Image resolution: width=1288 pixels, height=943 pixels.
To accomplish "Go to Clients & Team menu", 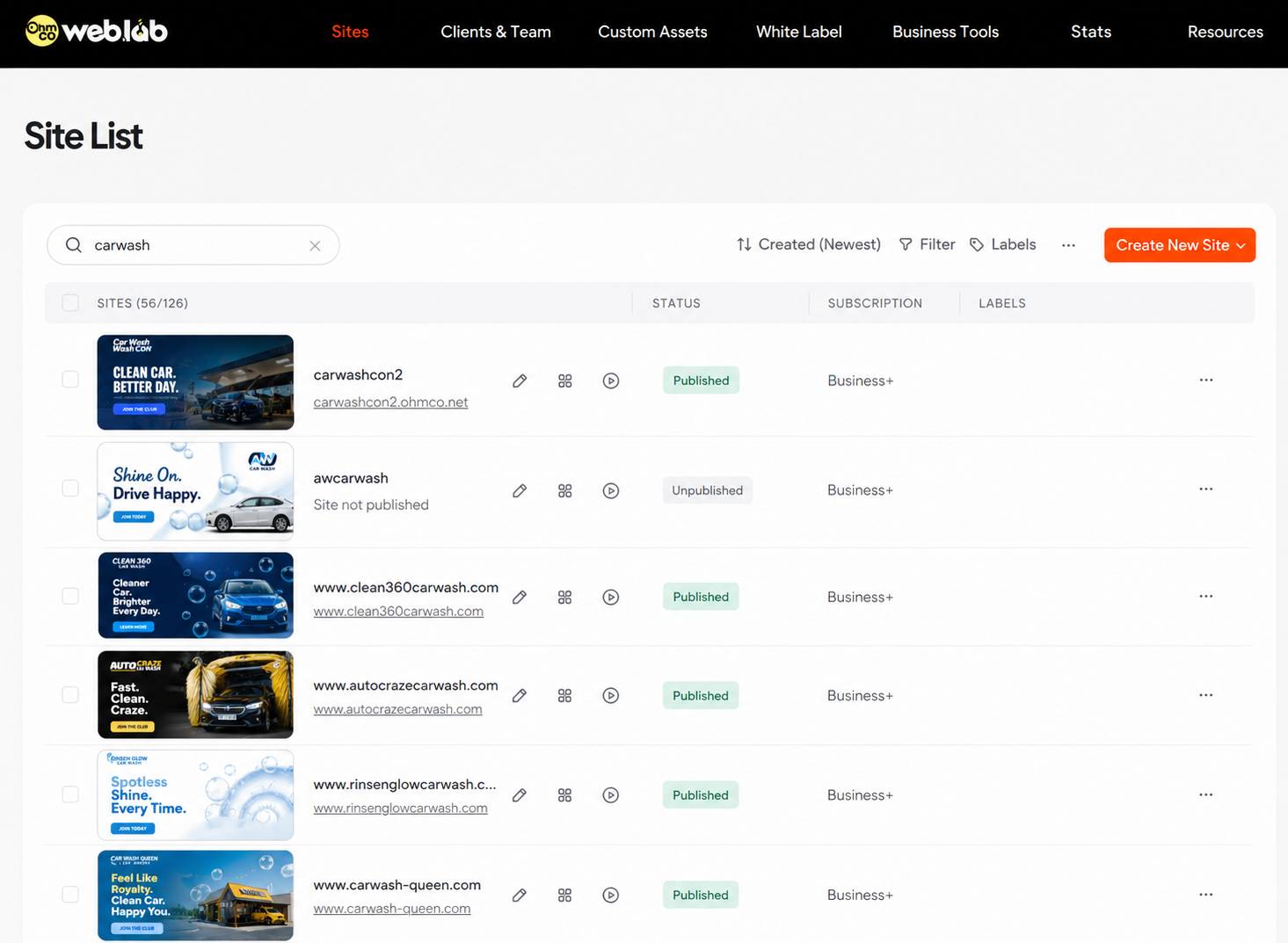I will click(x=496, y=32).
